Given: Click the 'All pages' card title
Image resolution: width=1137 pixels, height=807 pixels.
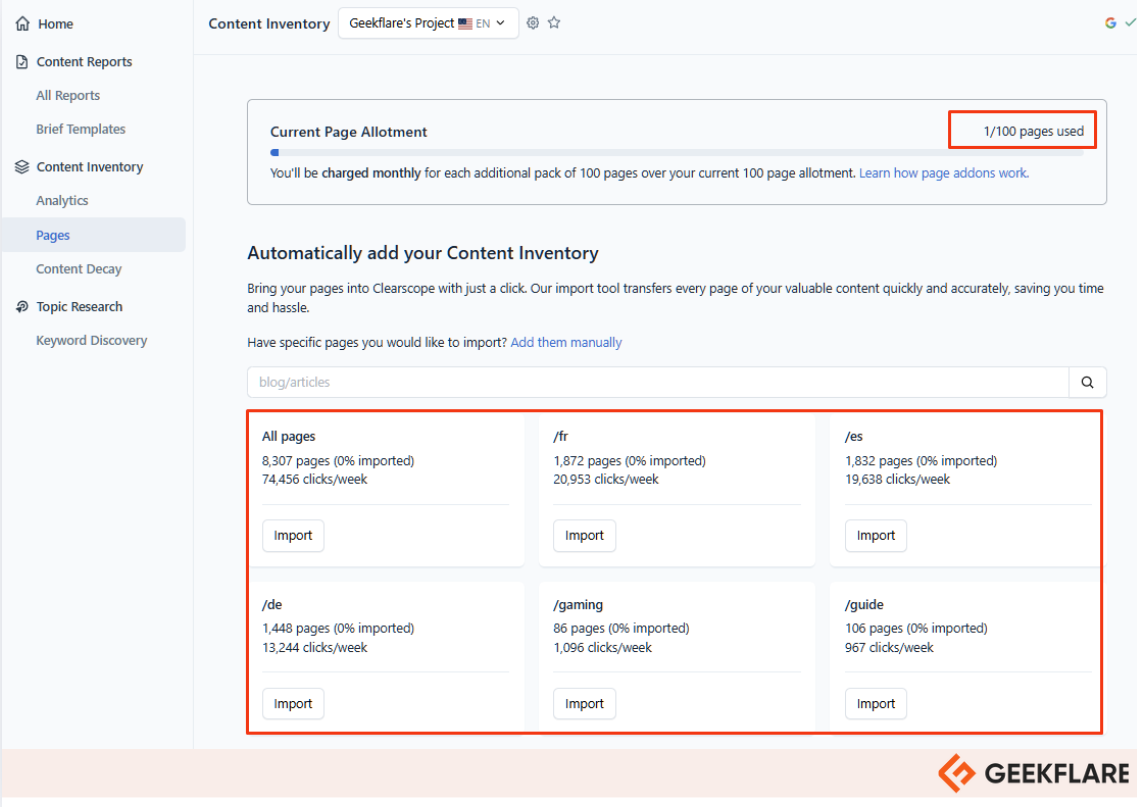Looking at the screenshot, I should click(289, 436).
